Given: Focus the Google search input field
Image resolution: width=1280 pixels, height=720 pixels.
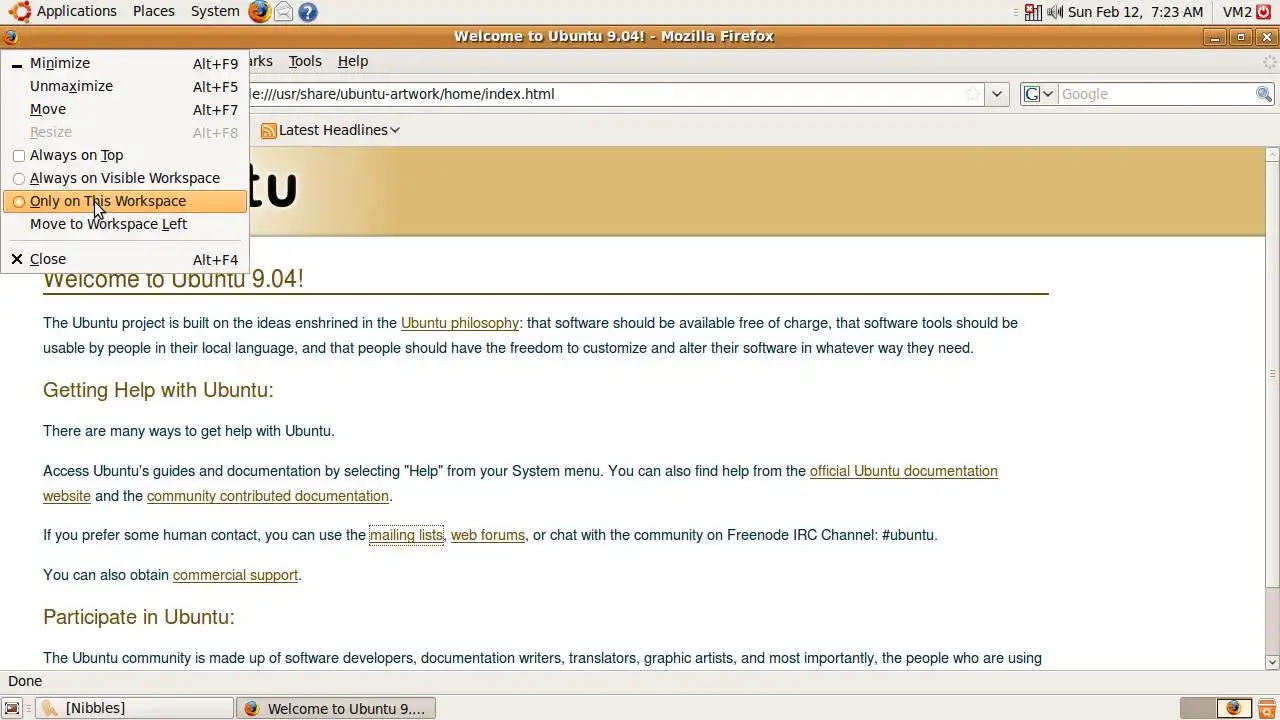Looking at the screenshot, I should (1155, 94).
